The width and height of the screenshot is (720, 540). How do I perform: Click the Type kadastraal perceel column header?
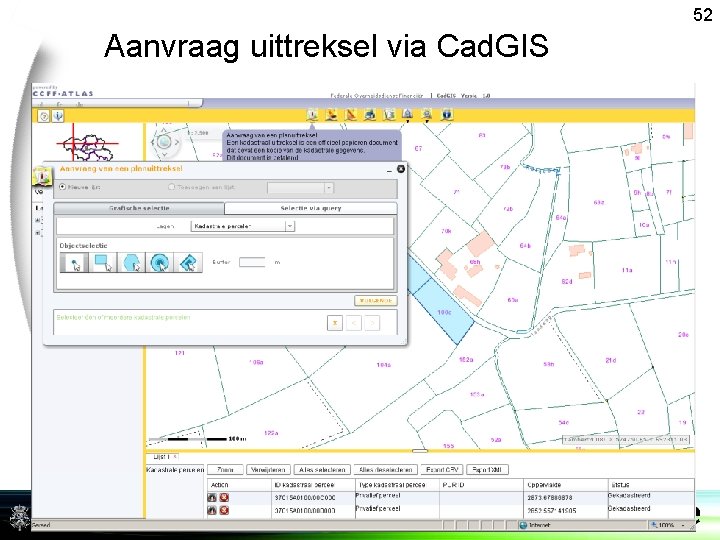[398, 485]
